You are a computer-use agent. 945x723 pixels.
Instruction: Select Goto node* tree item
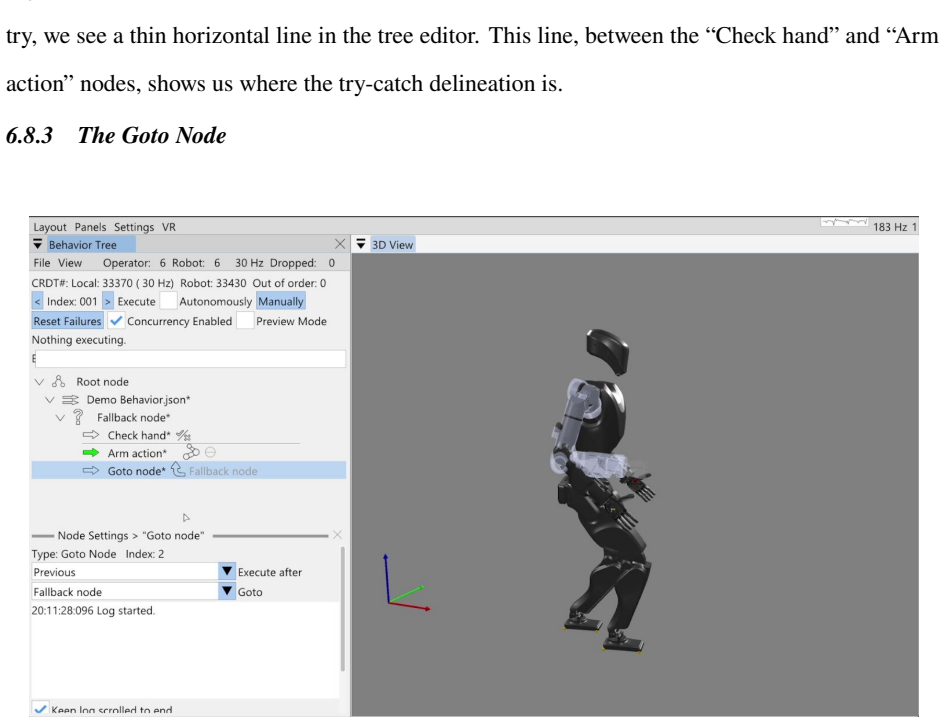click(136, 471)
